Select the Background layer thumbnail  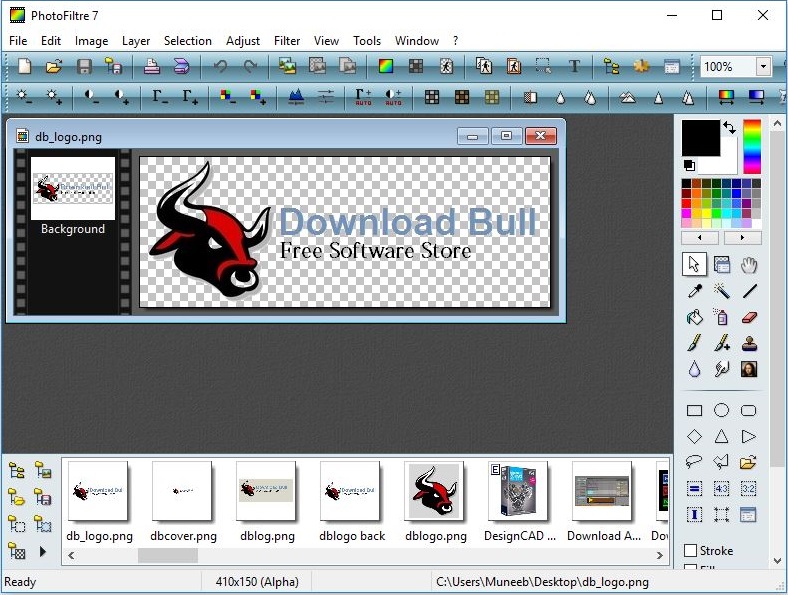tap(73, 188)
